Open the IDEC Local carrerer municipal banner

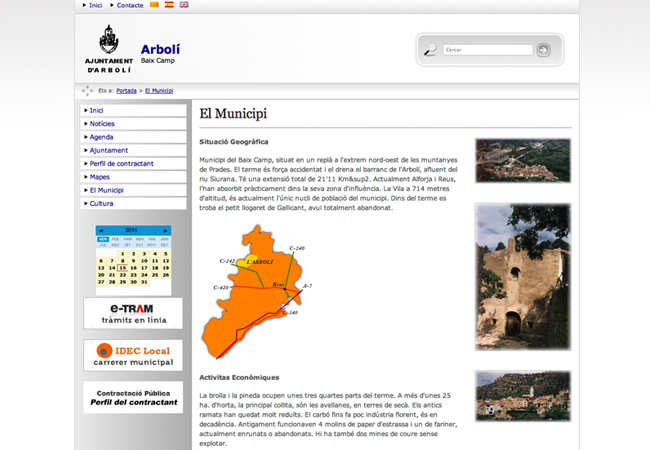[133, 355]
